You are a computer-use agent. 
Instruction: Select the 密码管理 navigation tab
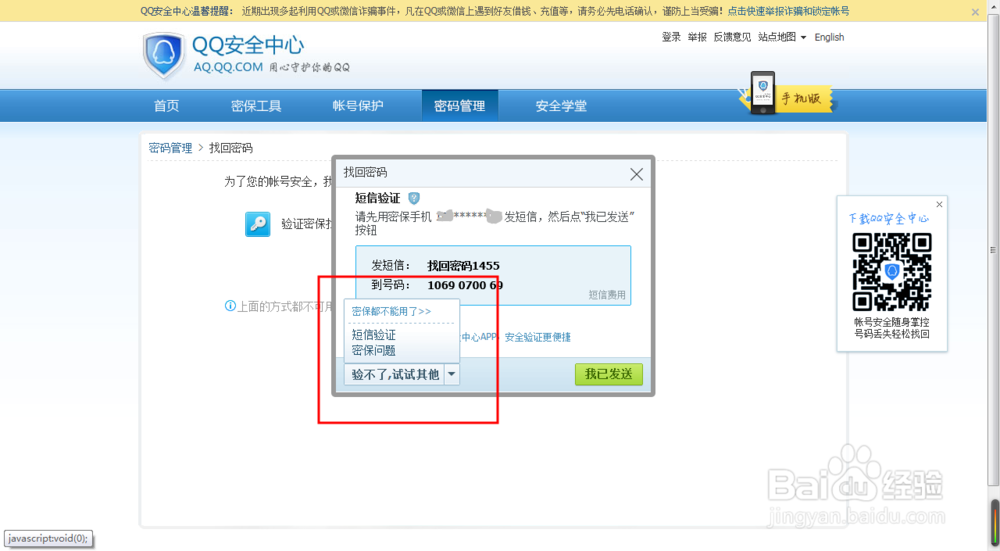click(460, 106)
